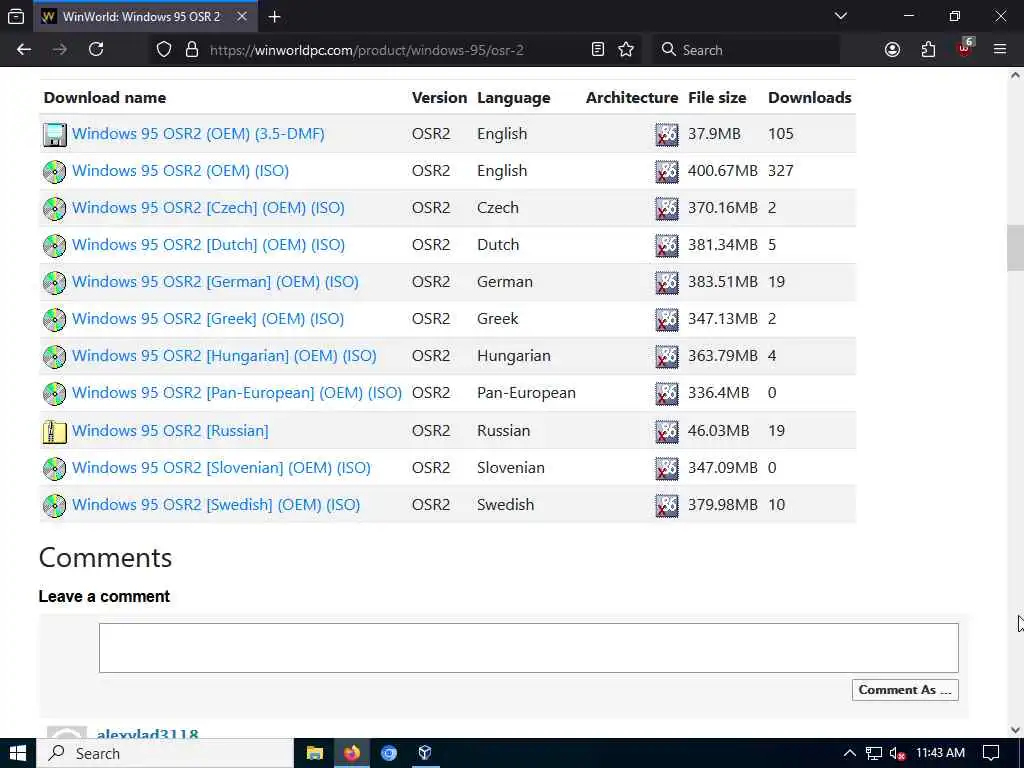Click the scrollbar down arrow
1024x768 pixels.
1015,729
